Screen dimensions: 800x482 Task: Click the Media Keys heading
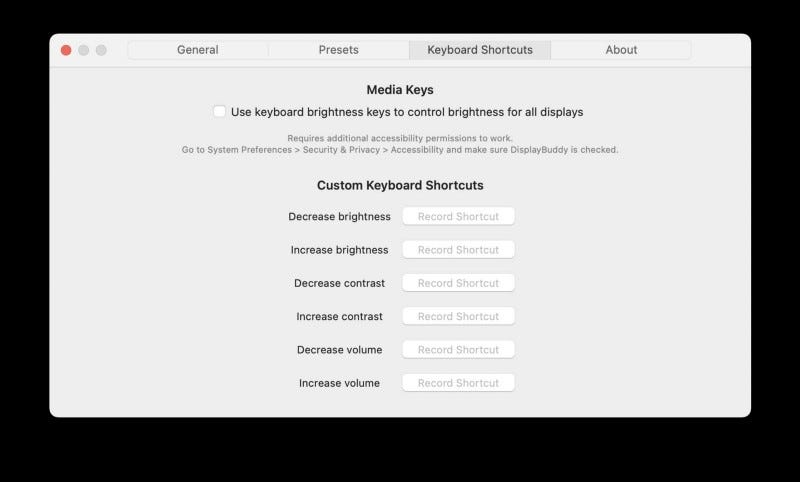pyautogui.click(x=400, y=90)
